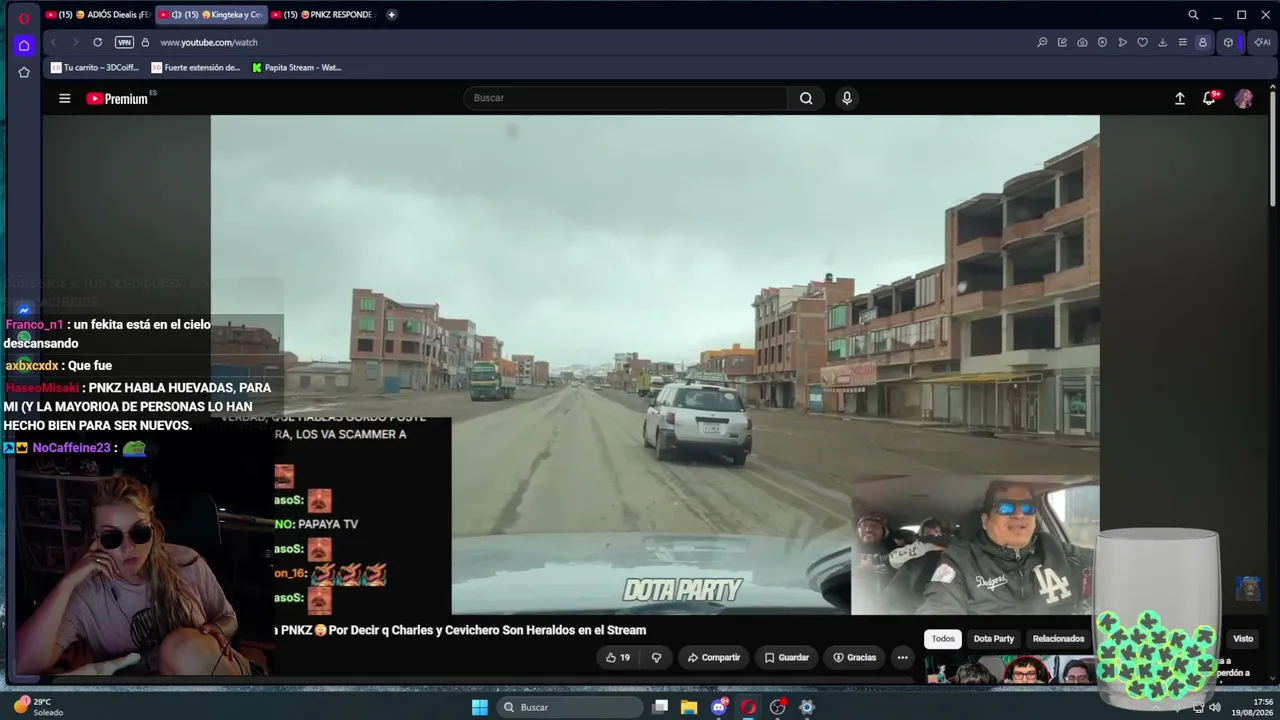
Task: Add page to bookmarks heart icon
Action: pos(1142,42)
